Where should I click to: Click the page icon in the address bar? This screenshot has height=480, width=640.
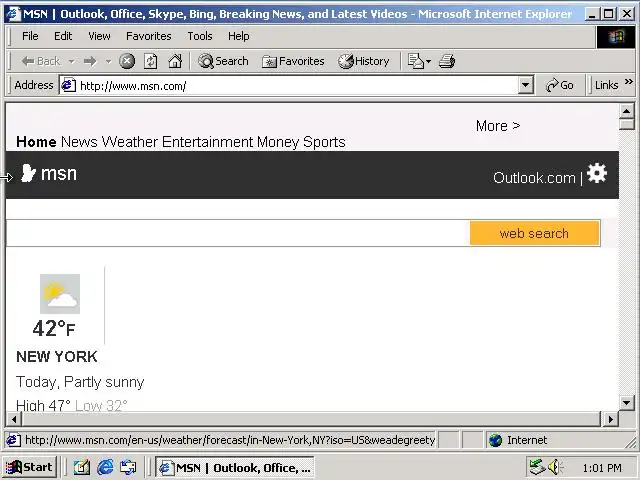click(x=68, y=85)
